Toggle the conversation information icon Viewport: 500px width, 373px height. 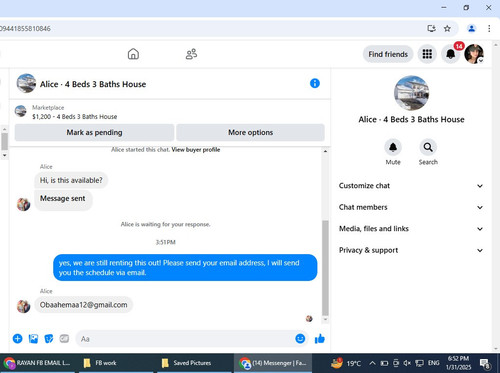(x=315, y=83)
